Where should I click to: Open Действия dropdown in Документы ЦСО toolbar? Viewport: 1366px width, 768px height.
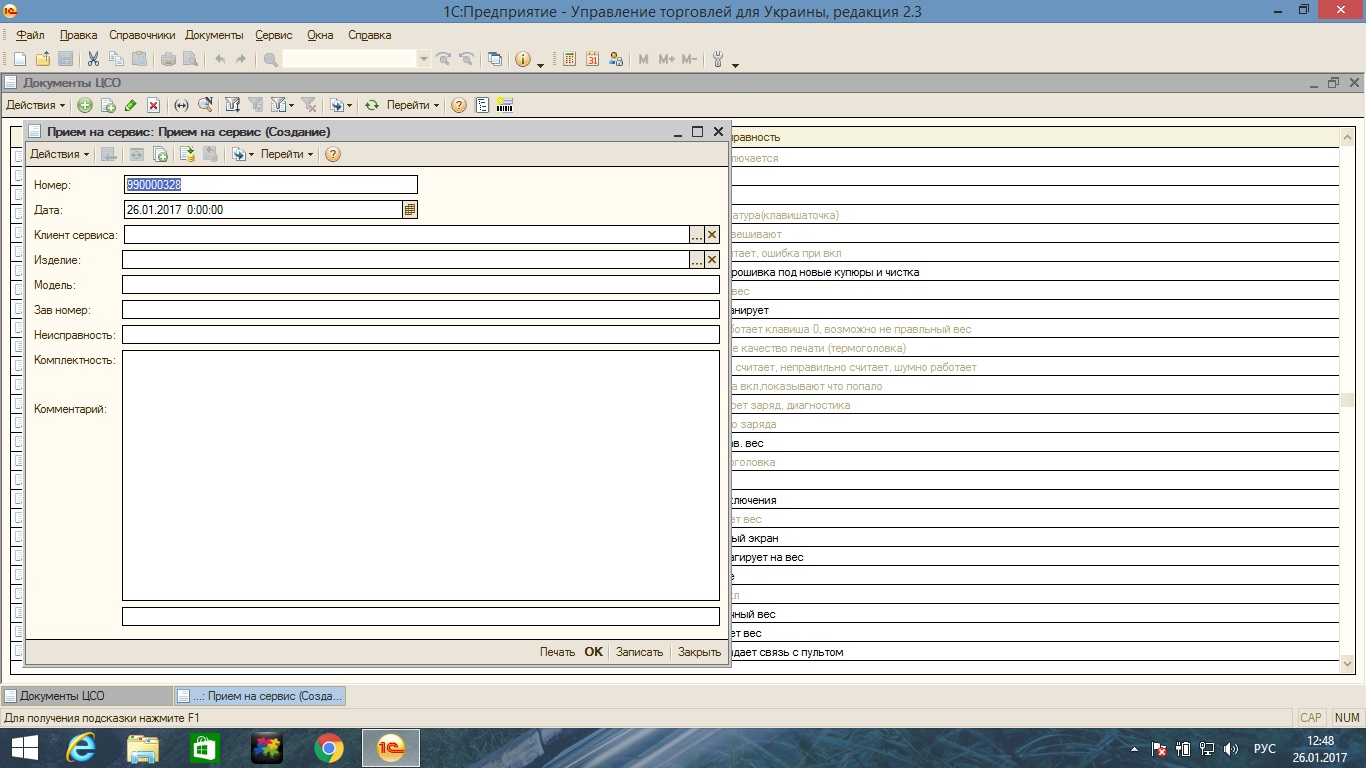point(36,105)
